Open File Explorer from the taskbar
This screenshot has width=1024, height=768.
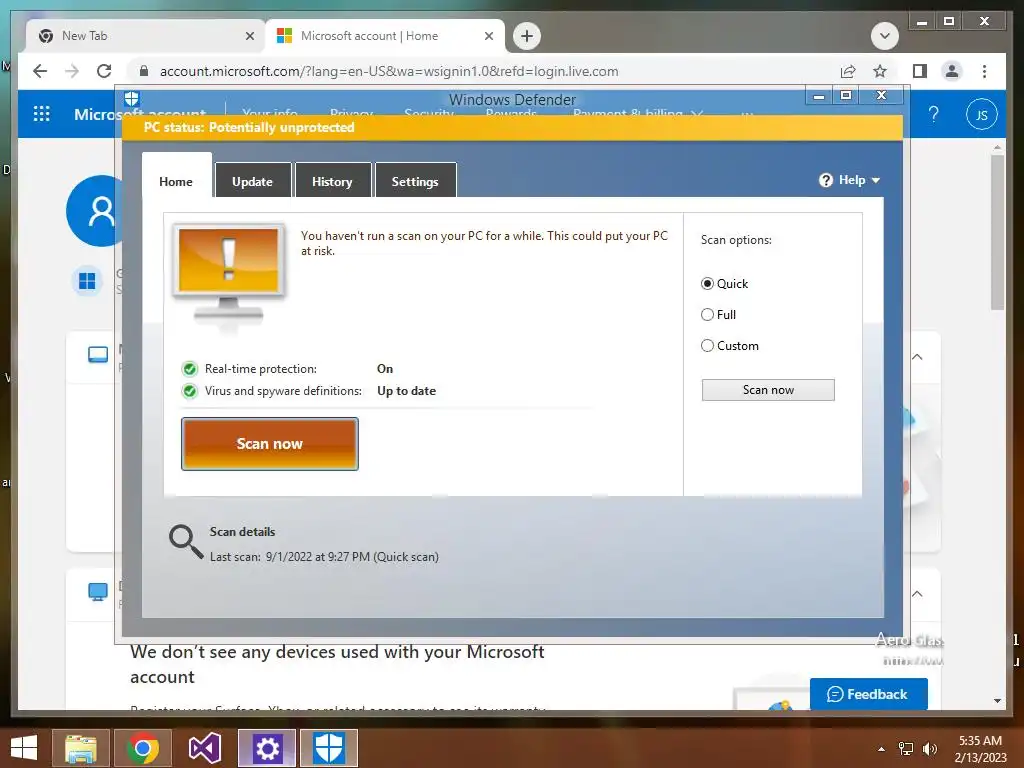pyautogui.click(x=80, y=748)
